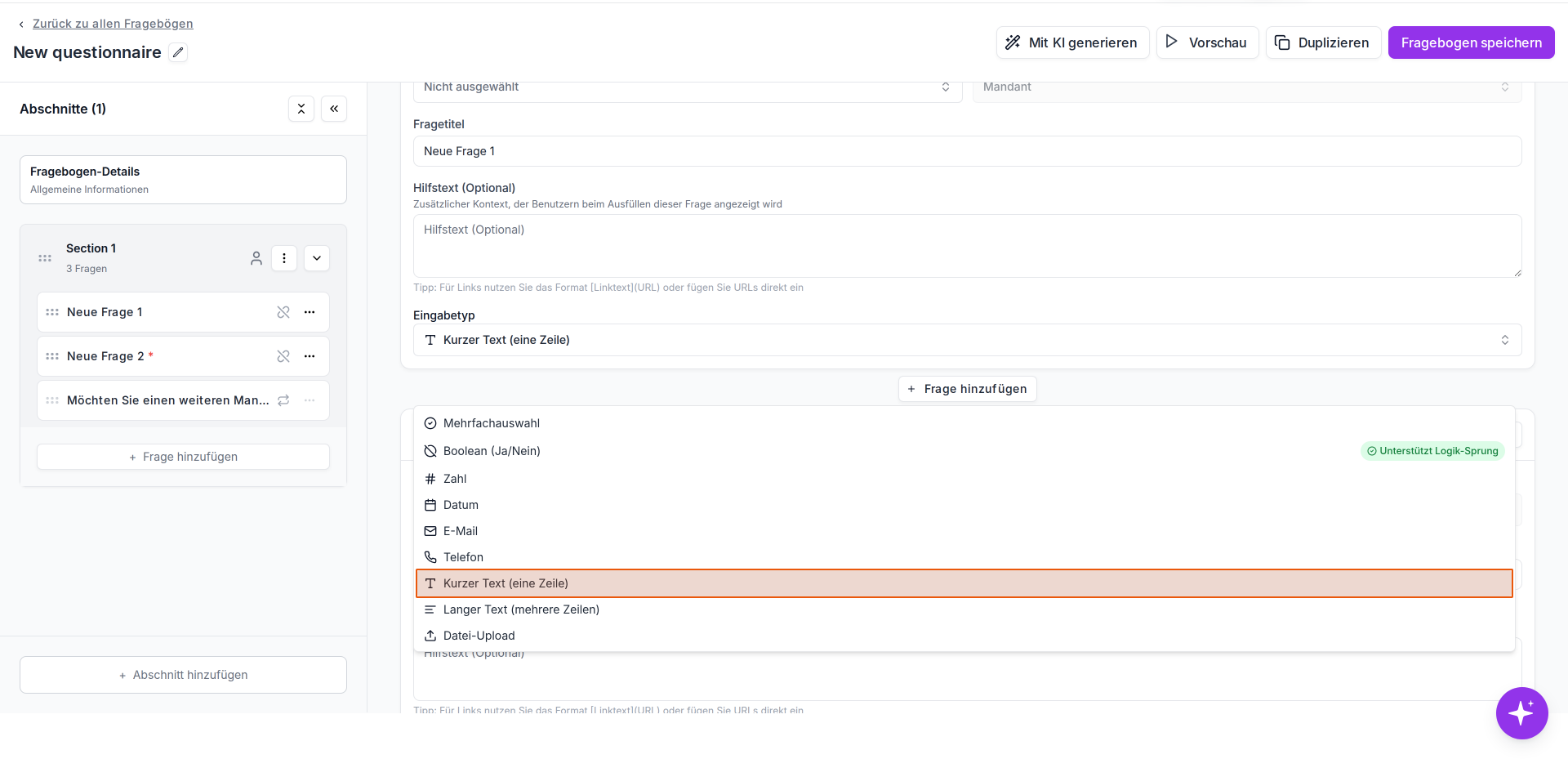The width and height of the screenshot is (1568, 759).
Task: Go back via Zurück zu allen Fragebögen
Action: [x=113, y=24]
